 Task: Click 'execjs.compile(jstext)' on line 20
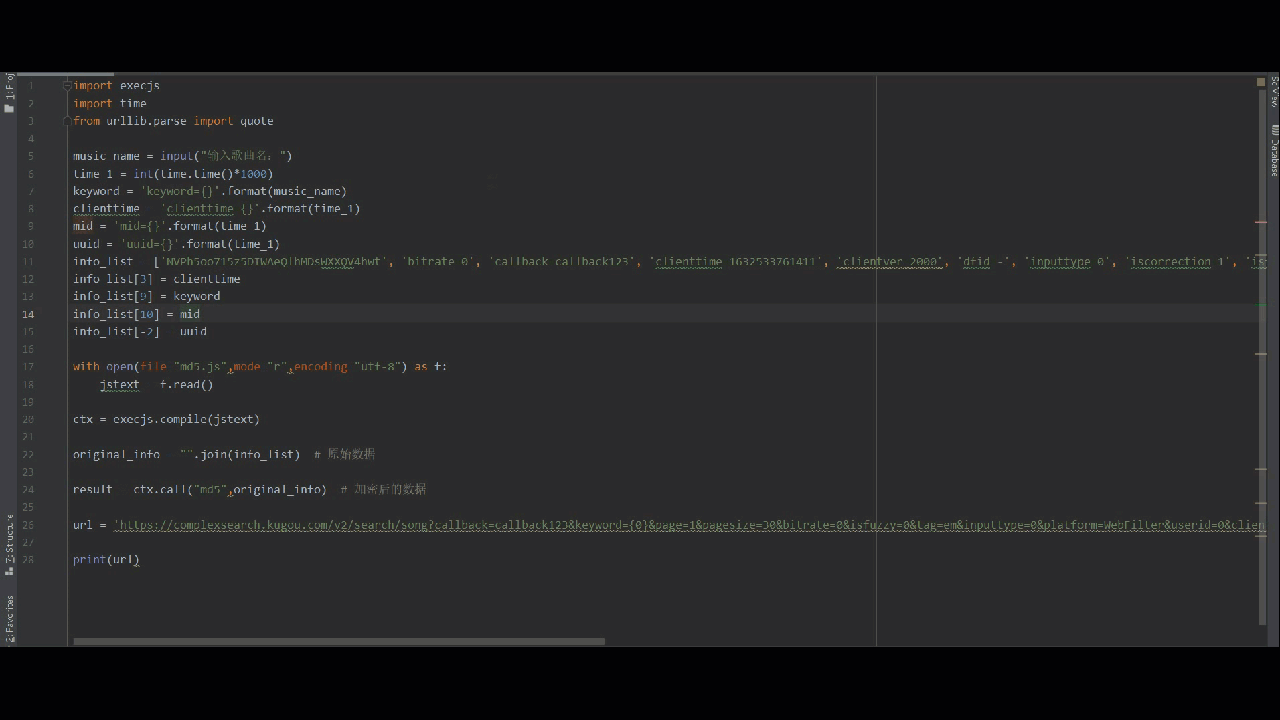coord(186,420)
